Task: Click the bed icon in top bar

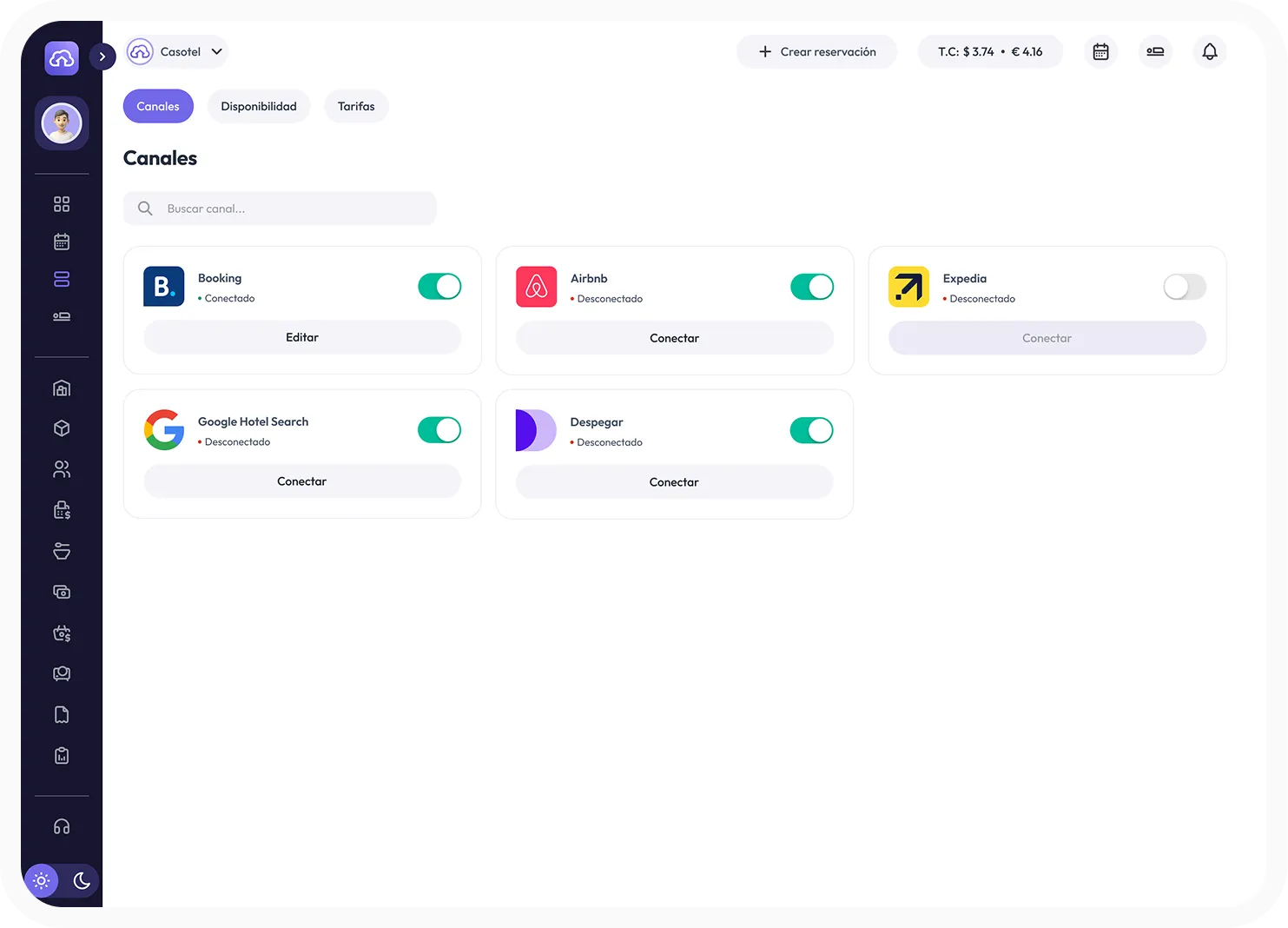Action: 1154,52
